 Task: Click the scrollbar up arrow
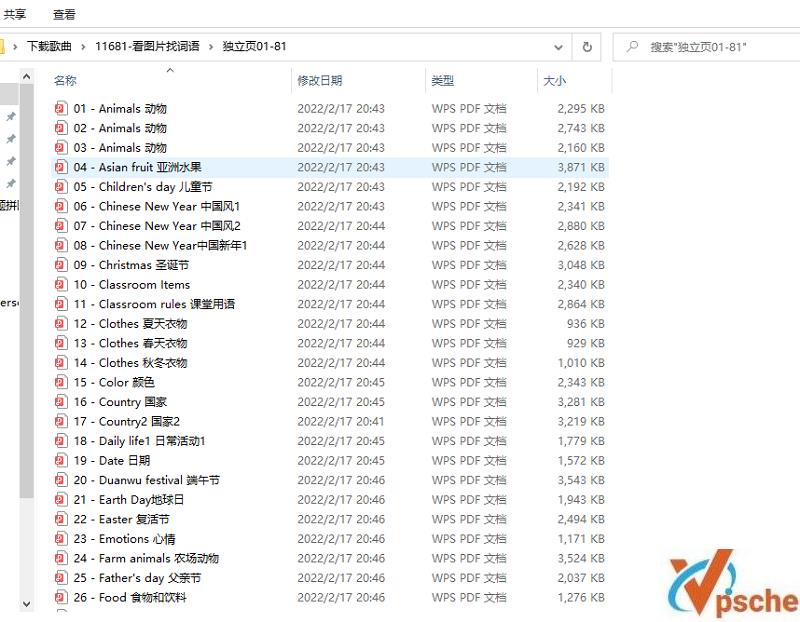click(27, 75)
